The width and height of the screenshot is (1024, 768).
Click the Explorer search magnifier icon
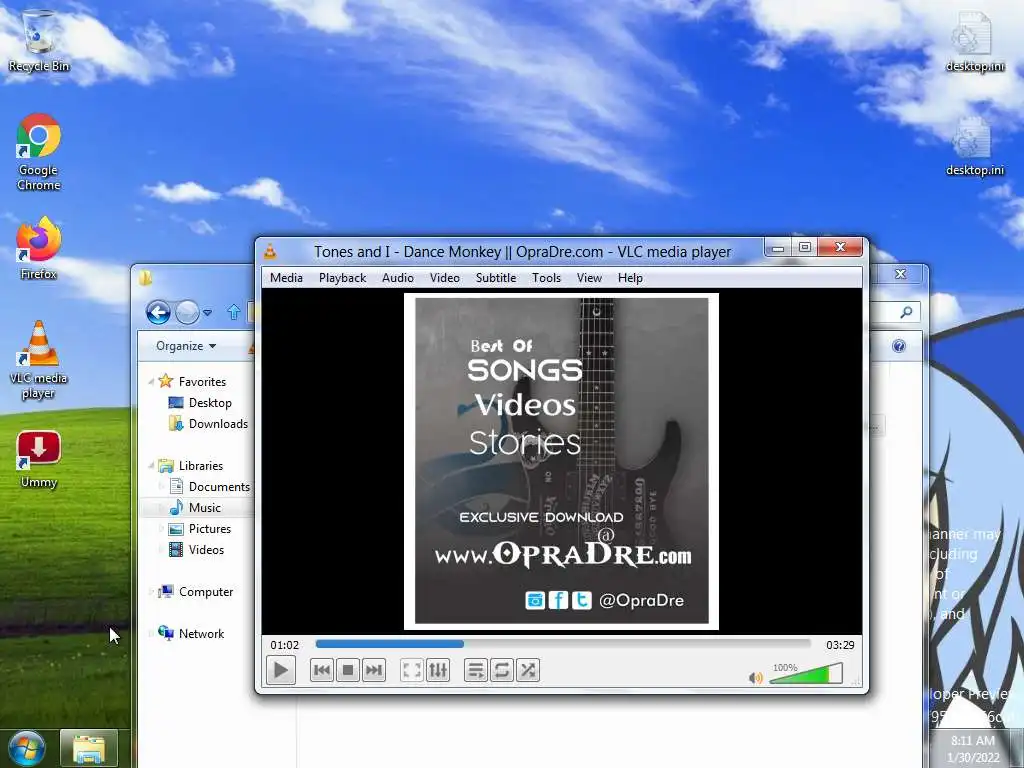pos(906,312)
